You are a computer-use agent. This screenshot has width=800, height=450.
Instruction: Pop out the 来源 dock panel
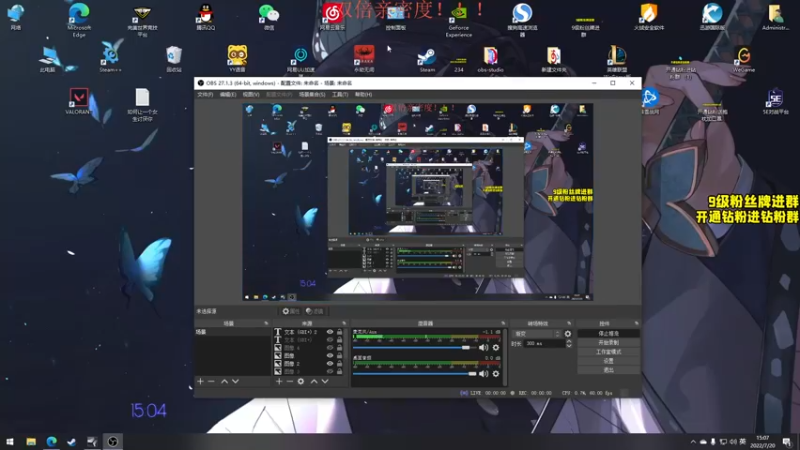[344, 323]
